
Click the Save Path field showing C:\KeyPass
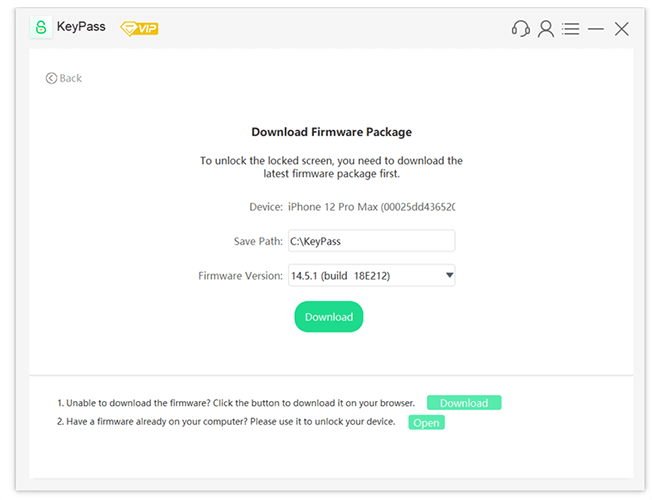pos(370,241)
